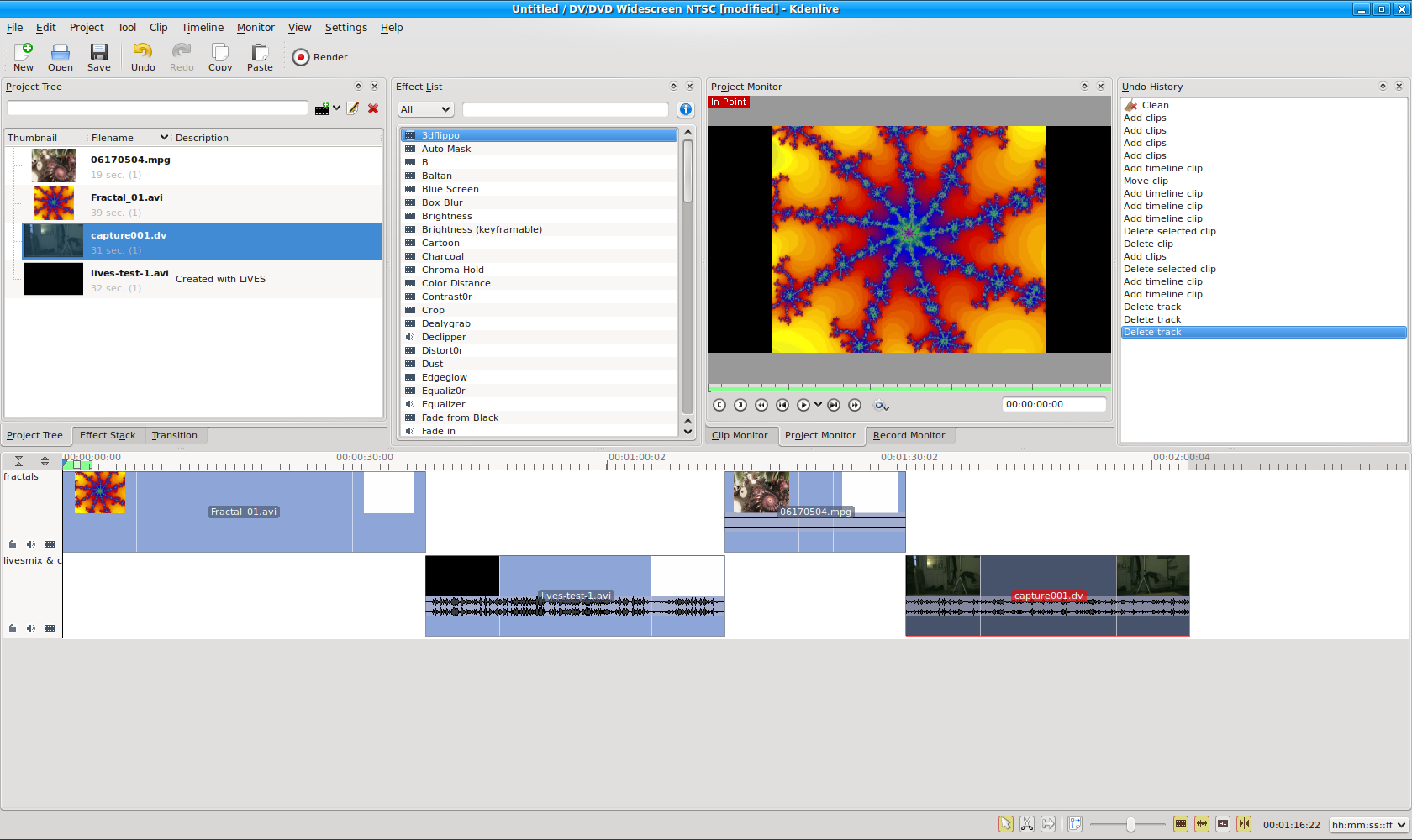The height and width of the screenshot is (840, 1412).
Task: Hide video of the fractals track
Action: (x=50, y=544)
